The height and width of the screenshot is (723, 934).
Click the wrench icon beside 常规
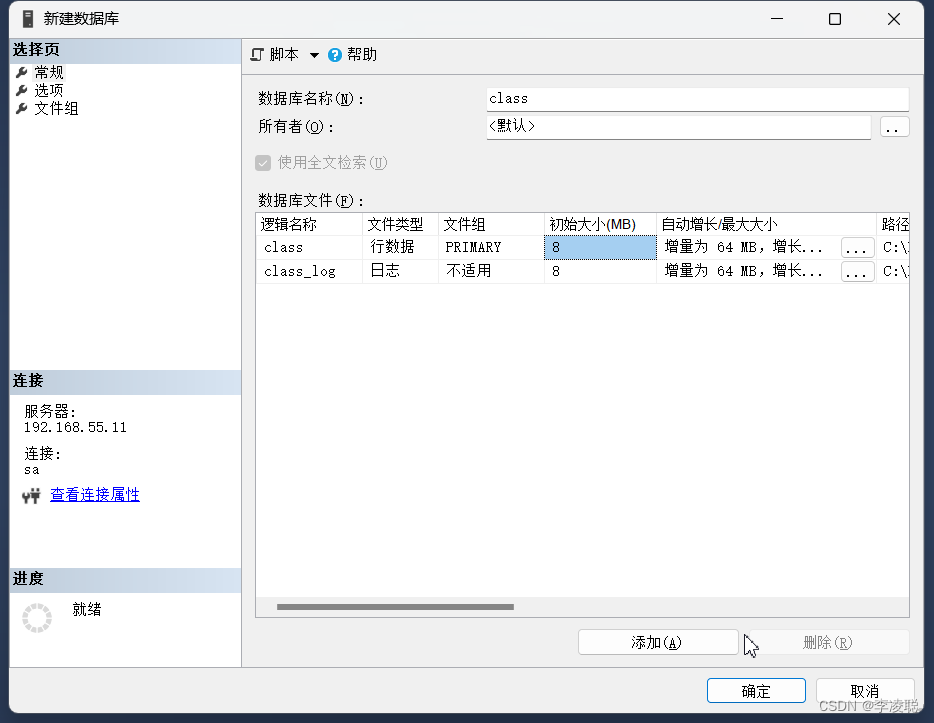[x=22, y=71]
